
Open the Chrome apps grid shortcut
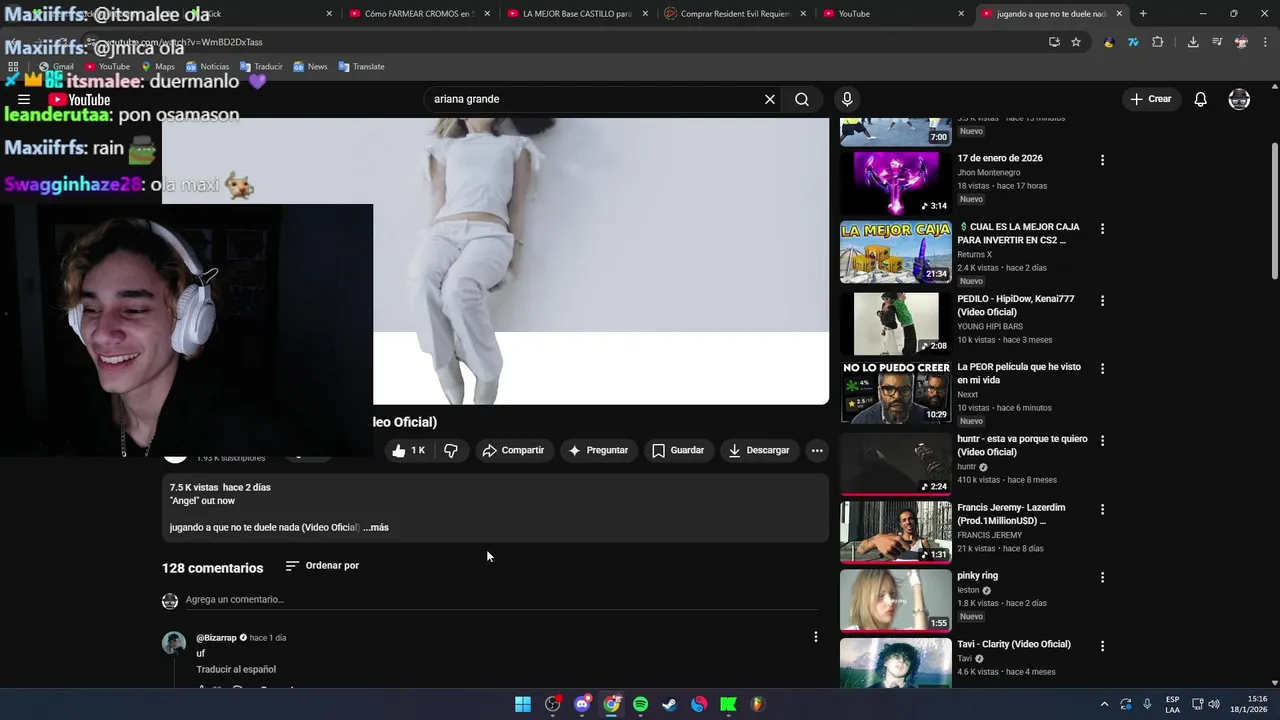[x=13, y=66]
